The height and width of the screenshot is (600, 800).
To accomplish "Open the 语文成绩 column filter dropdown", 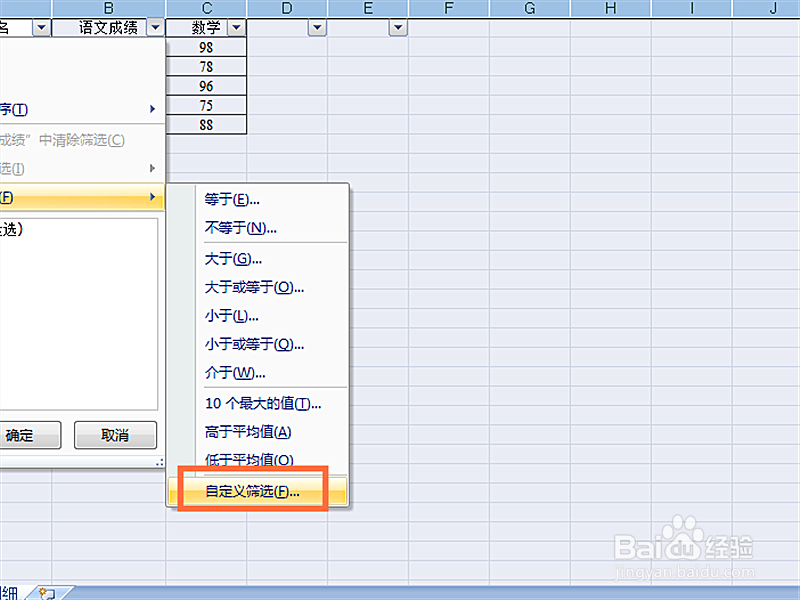I will click(x=155, y=27).
